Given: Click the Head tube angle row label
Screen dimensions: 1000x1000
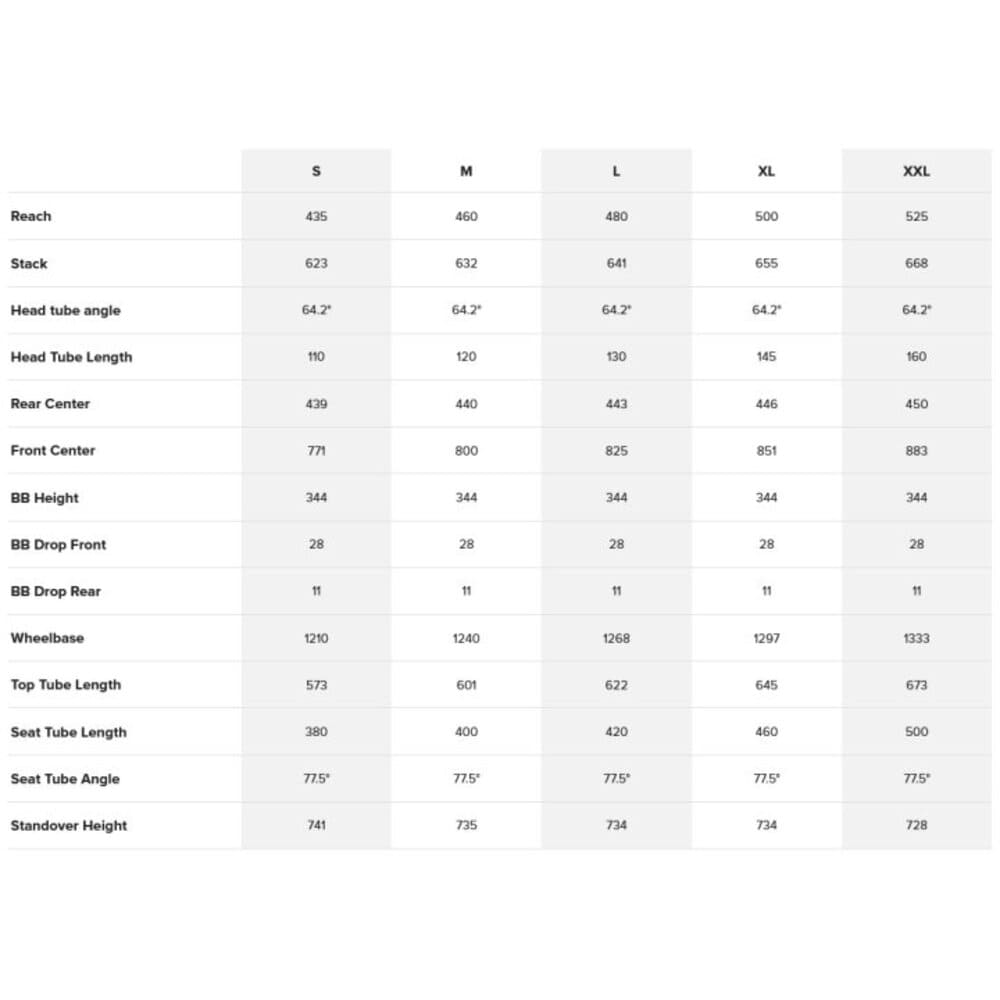Looking at the screenshot, I should coord(66,310).
